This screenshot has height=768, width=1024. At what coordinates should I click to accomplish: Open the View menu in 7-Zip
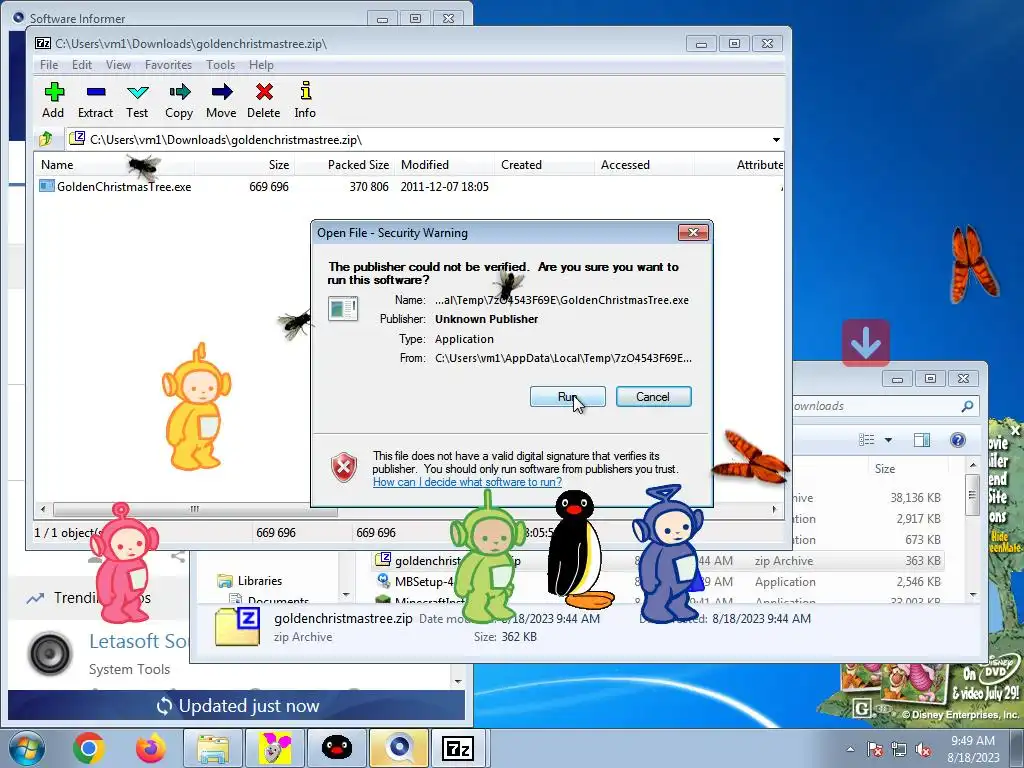118,65
